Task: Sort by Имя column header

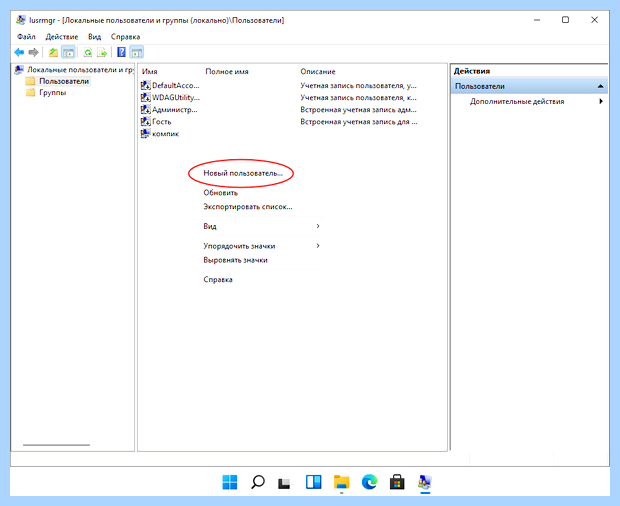Action: pos(149,72)
